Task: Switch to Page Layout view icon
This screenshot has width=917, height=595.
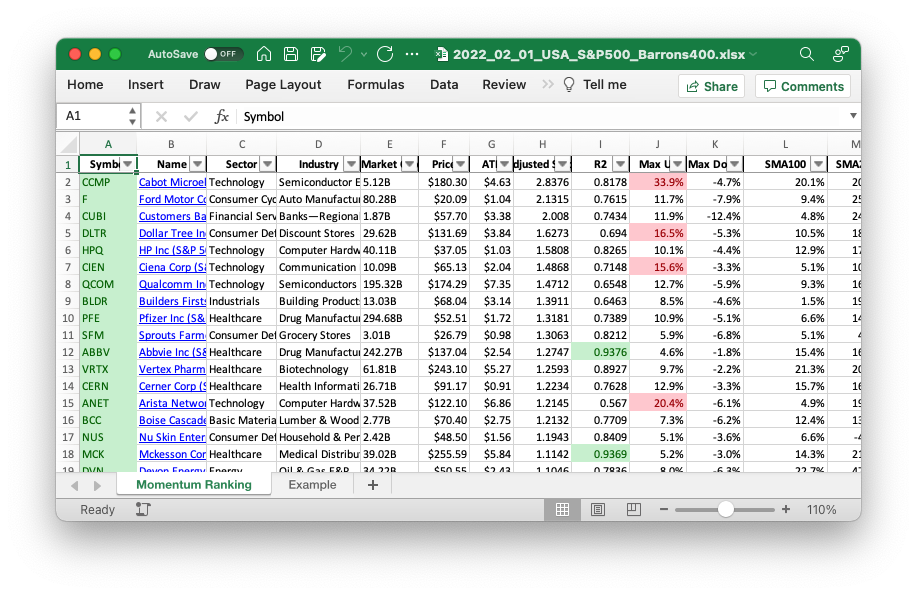Action: pyautogui.click(x=598, y=510)
